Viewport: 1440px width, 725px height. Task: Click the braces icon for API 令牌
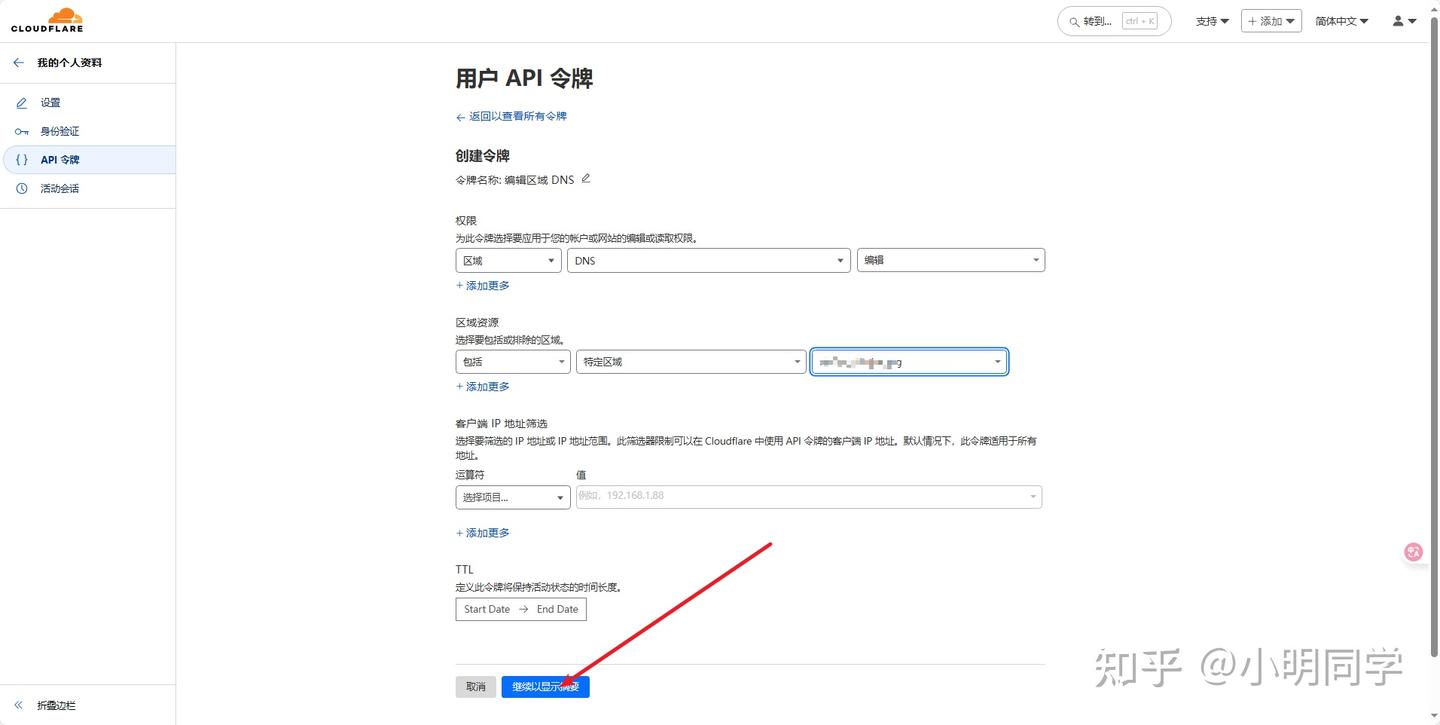pos(22,160)
